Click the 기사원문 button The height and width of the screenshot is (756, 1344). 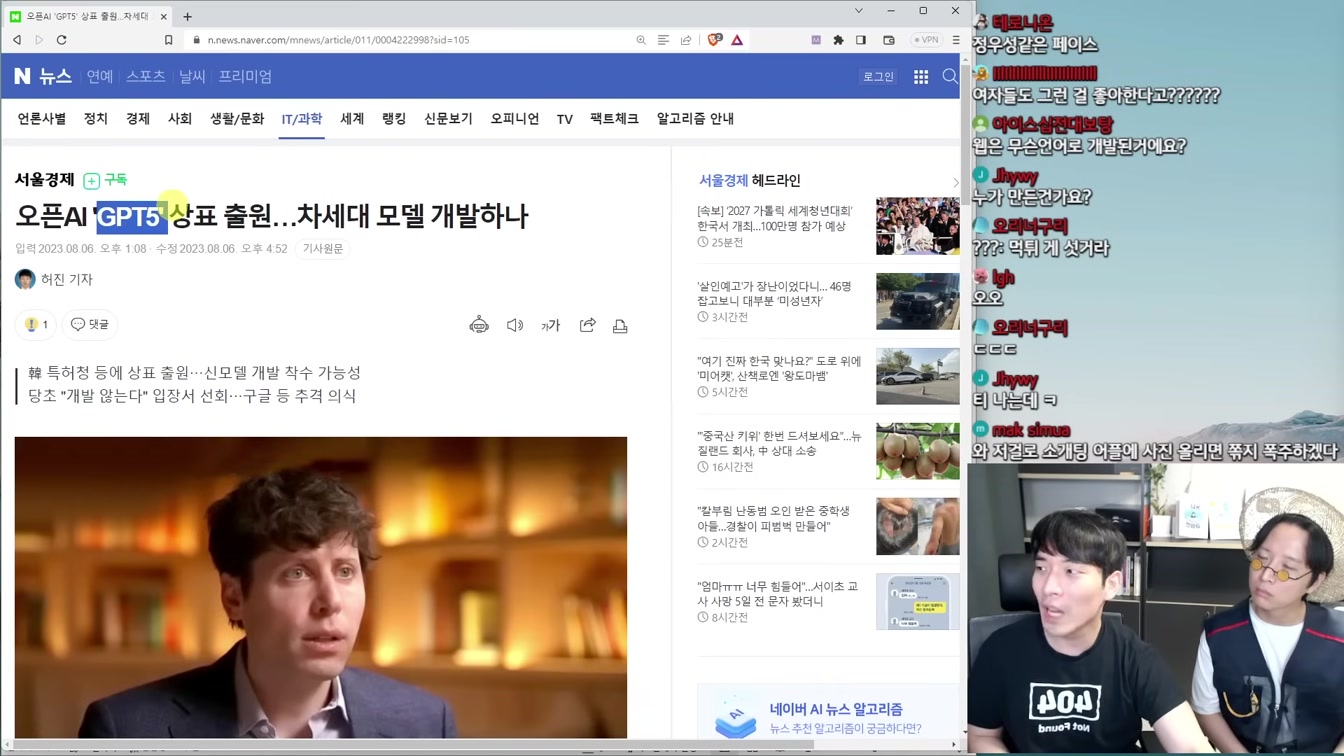[x=323, y=249]
